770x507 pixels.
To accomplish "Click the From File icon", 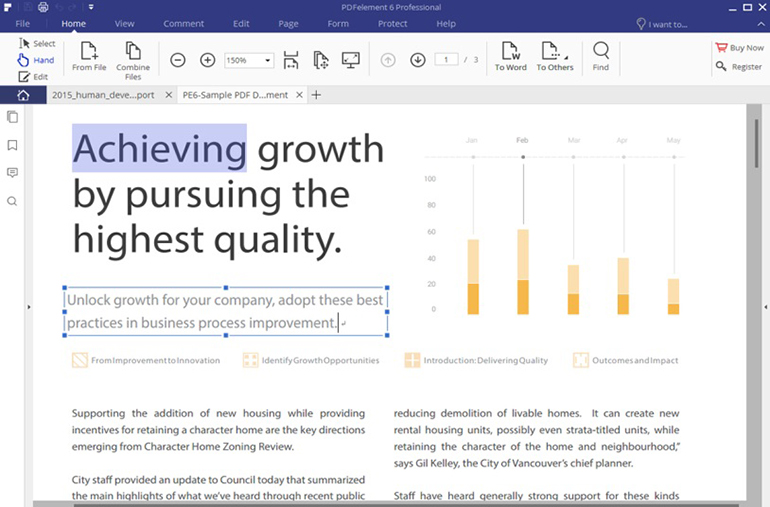I will (89, 52).
